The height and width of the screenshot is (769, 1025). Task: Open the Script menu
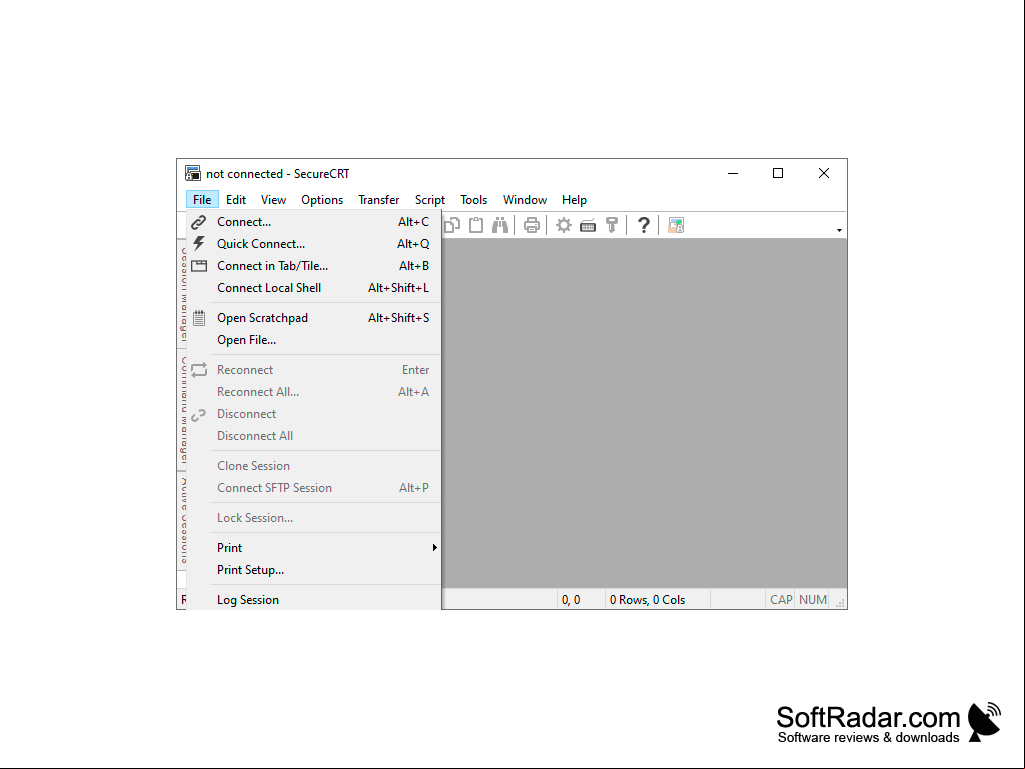429,200
